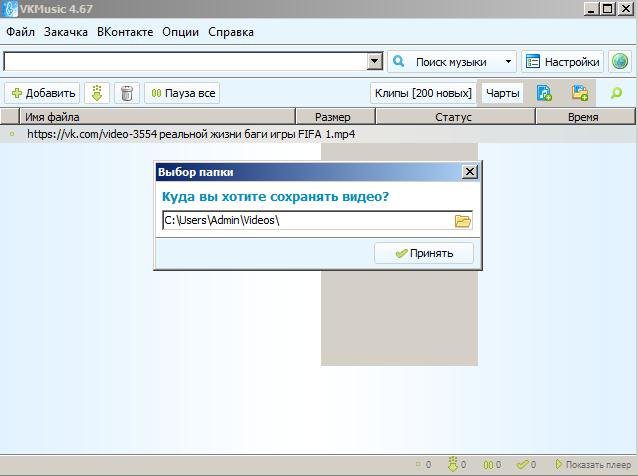
Task: Click Показать плеер in status bar
Action: click(x=593, y=464)
